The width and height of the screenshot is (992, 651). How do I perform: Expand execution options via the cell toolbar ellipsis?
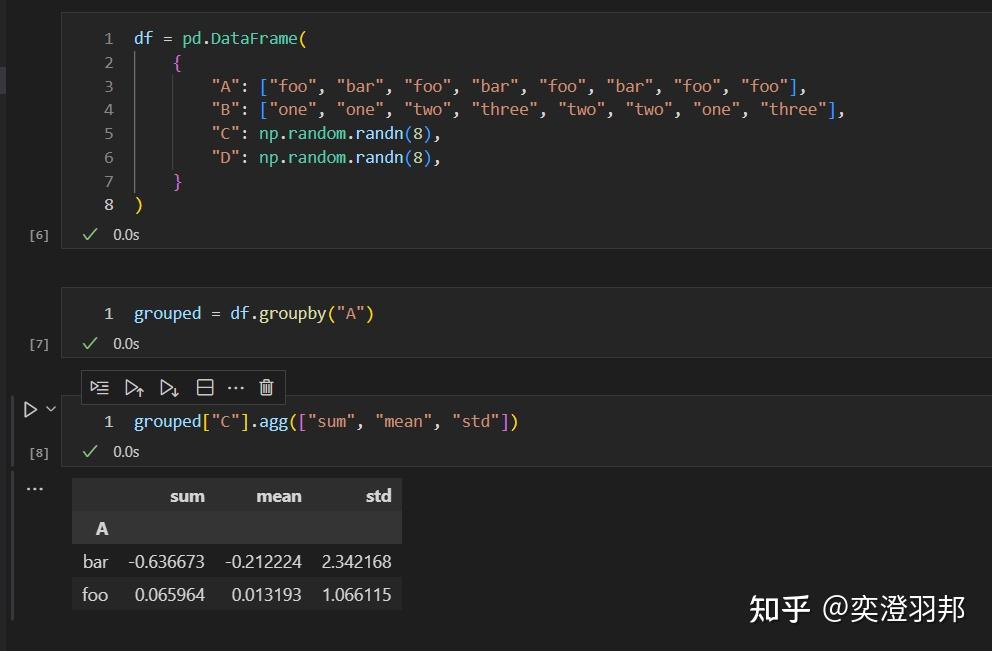pyautogui.click(x=236, y=387)
